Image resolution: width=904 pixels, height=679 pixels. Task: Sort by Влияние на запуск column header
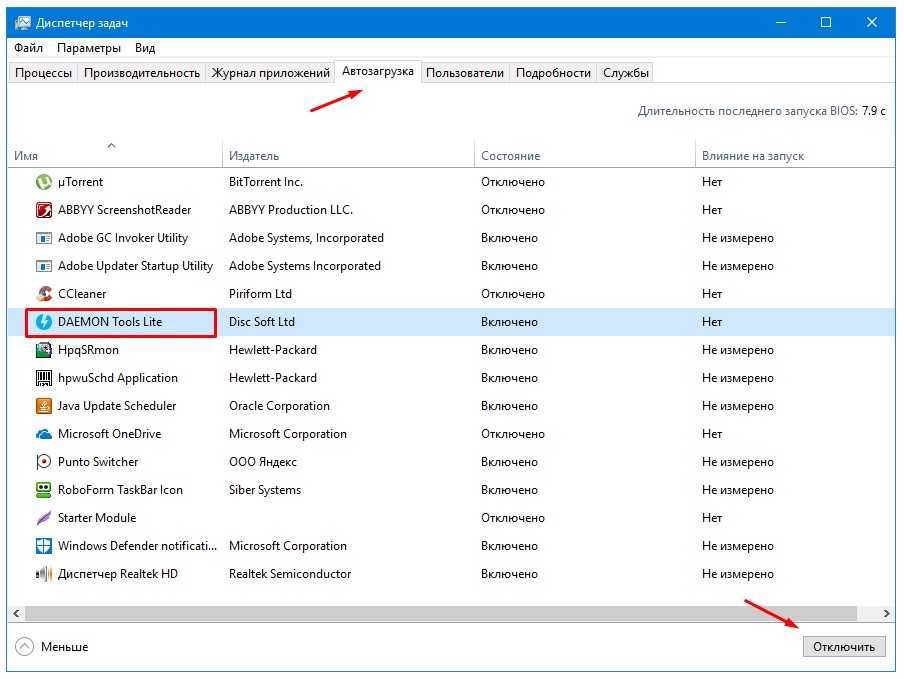[x=796, y=153]
